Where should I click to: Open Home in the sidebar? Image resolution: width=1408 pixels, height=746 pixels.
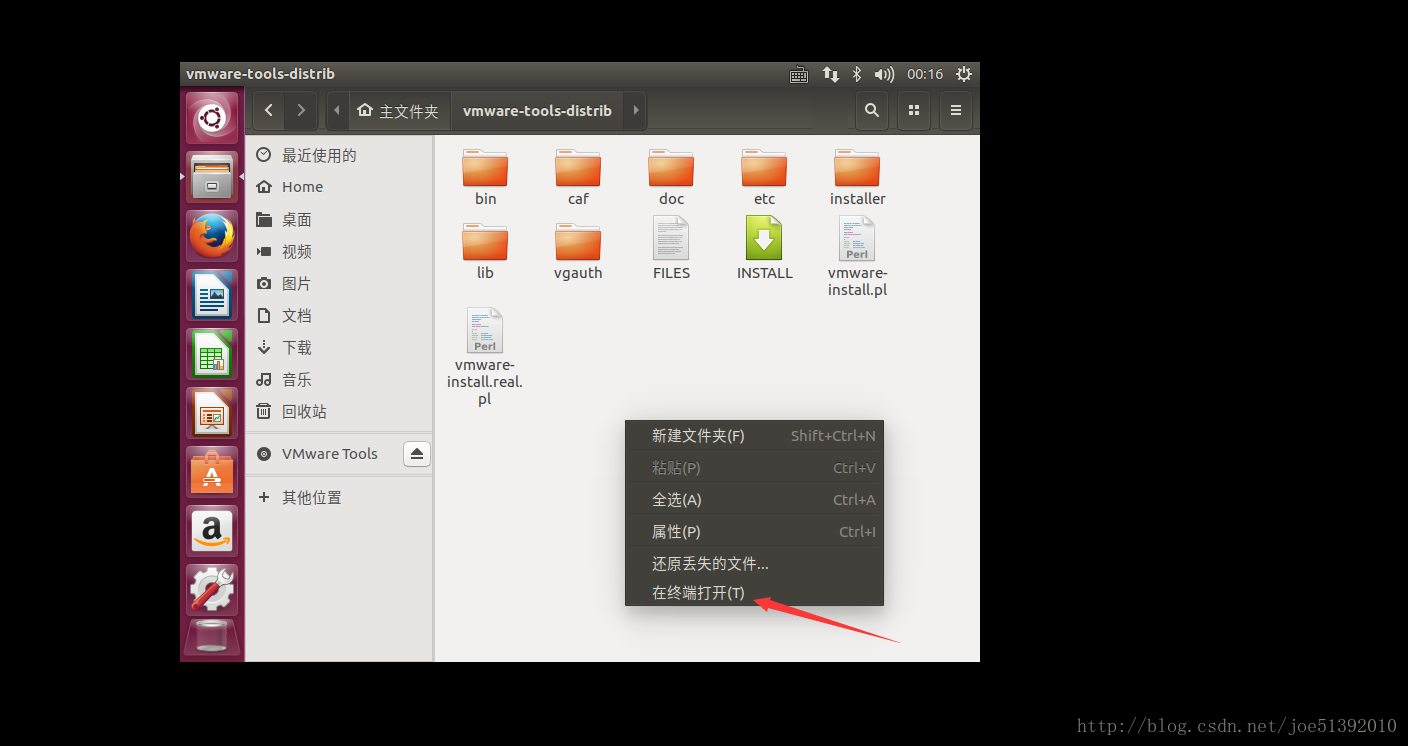click(x=338, y=187)
